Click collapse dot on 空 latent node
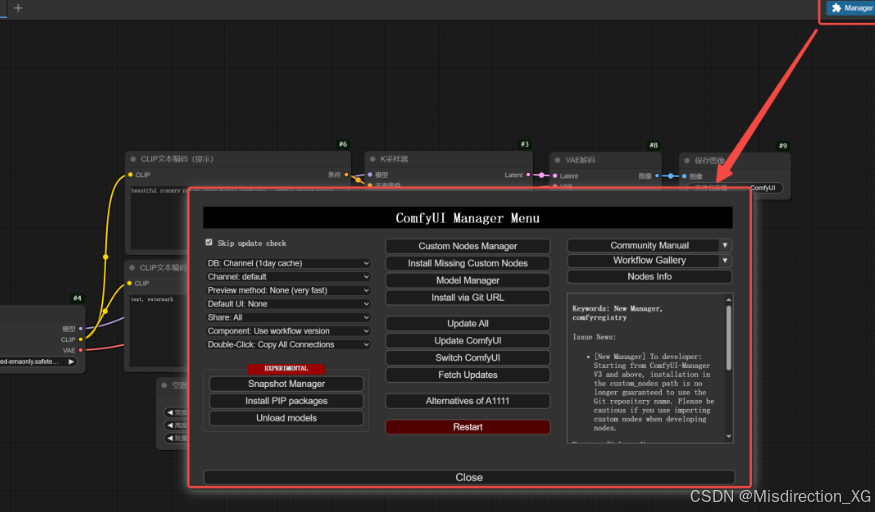 [x=164, y=385]
